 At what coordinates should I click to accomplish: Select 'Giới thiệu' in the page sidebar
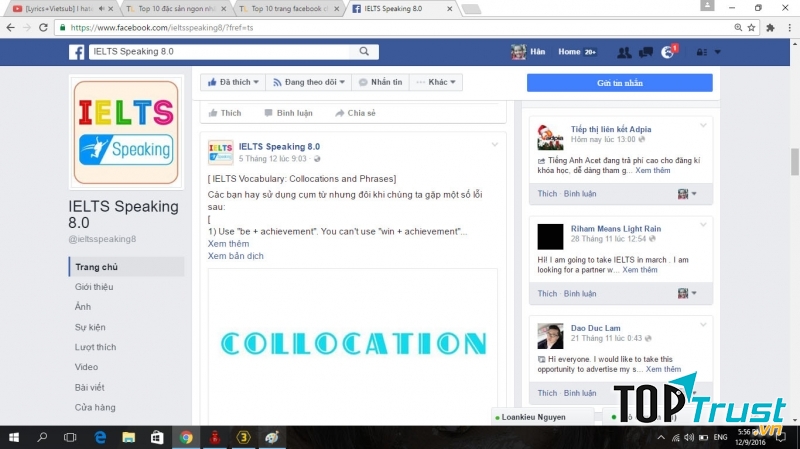click(95, 287)
